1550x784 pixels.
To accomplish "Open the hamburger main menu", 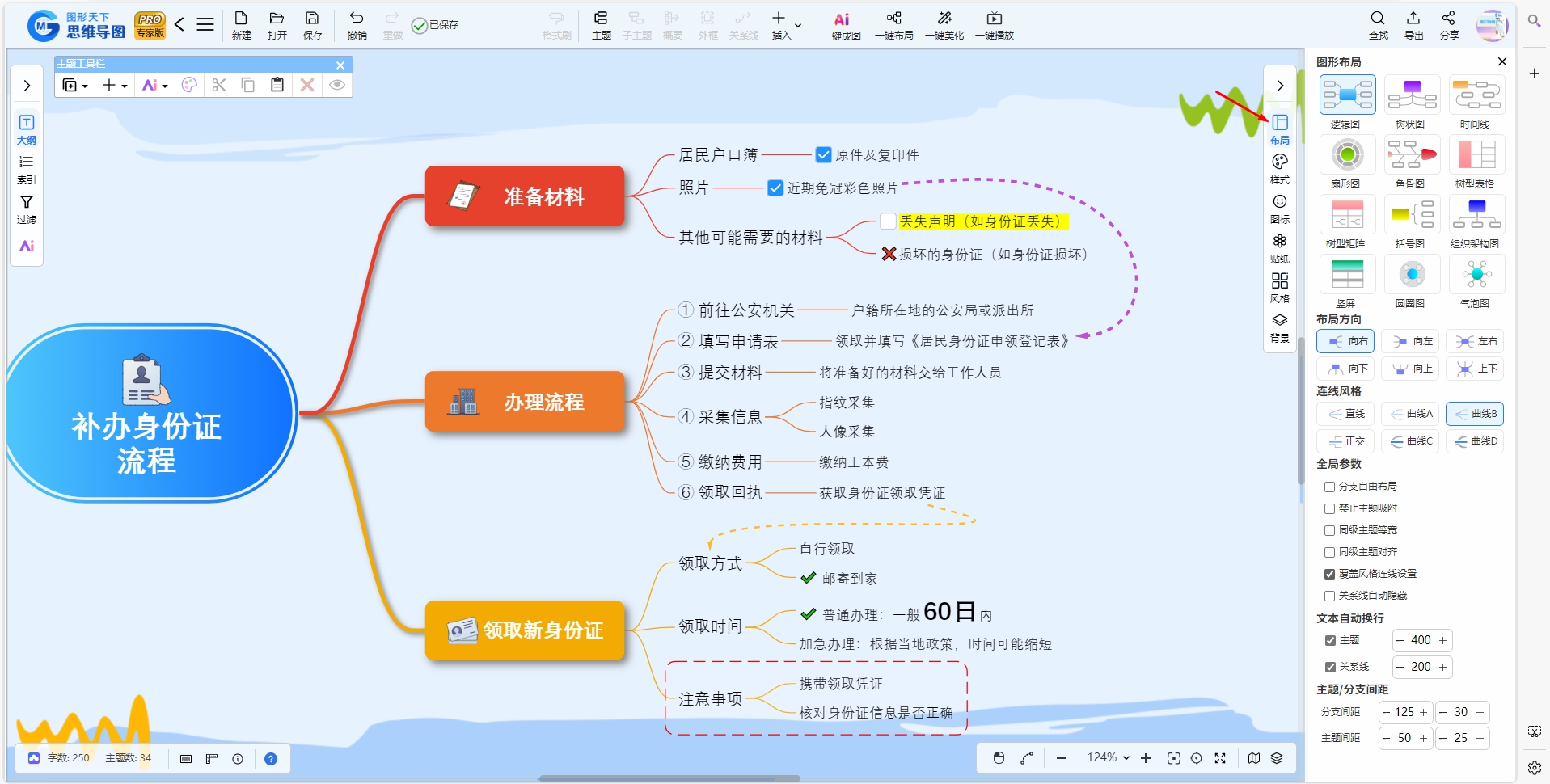I will click(x=205, y=24).
